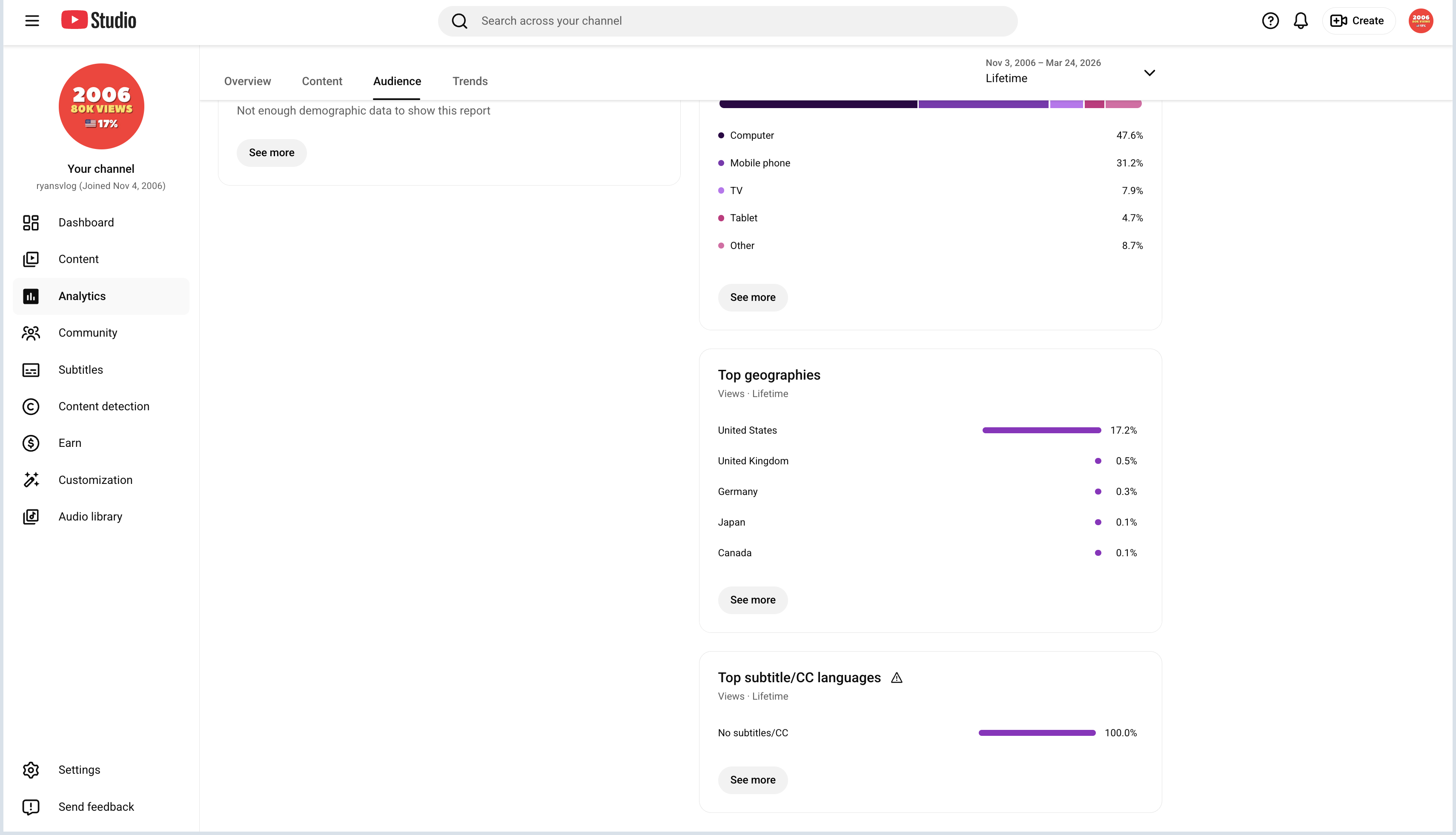Image resolution: width=1456 pixels, height=835 pixels.
Task: Click the 47.6% Computer value
Action: coord(1129,136)
